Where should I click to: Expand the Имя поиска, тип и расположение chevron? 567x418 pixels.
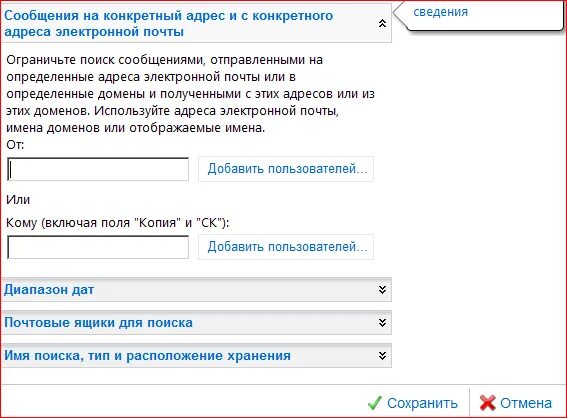(382, 356)
